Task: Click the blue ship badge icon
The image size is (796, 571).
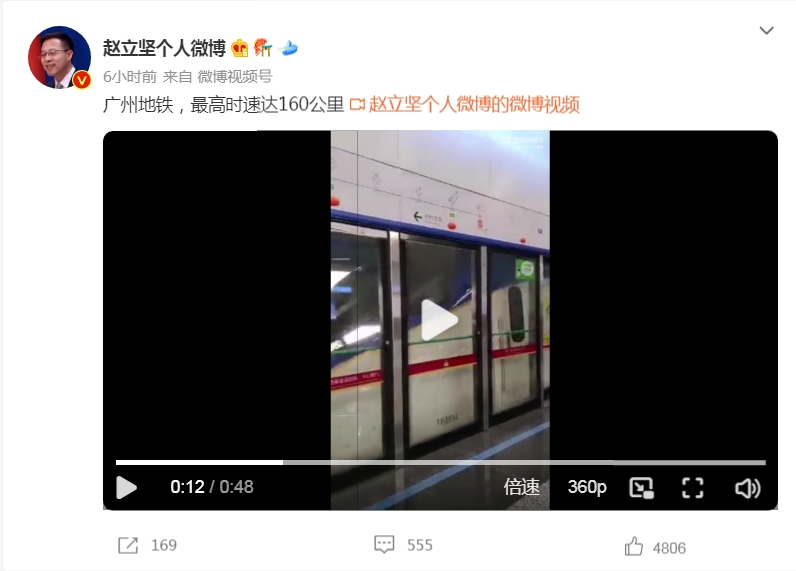Action: coord(288,48)
